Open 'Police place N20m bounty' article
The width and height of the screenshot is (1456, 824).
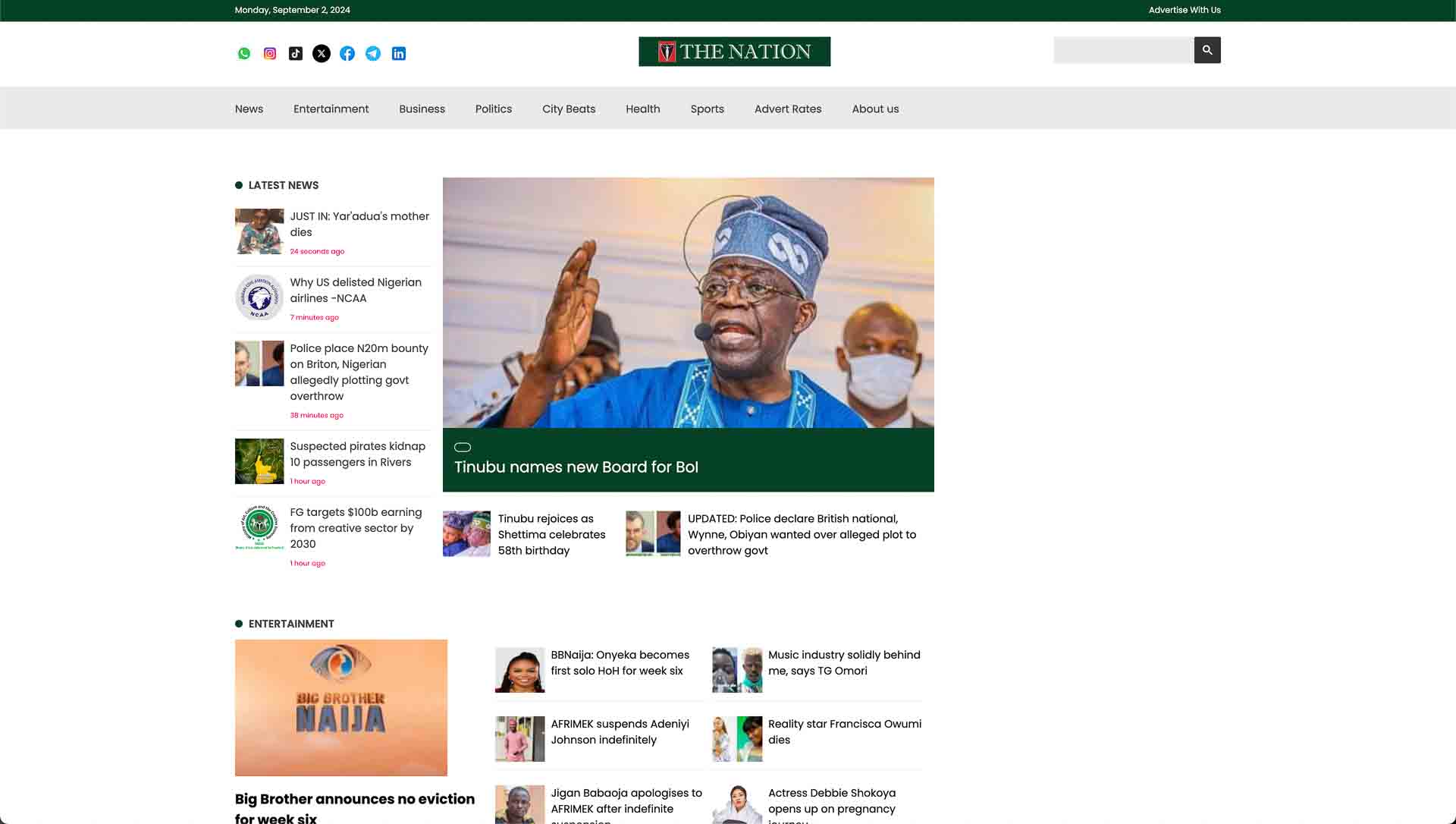(359, 372)
